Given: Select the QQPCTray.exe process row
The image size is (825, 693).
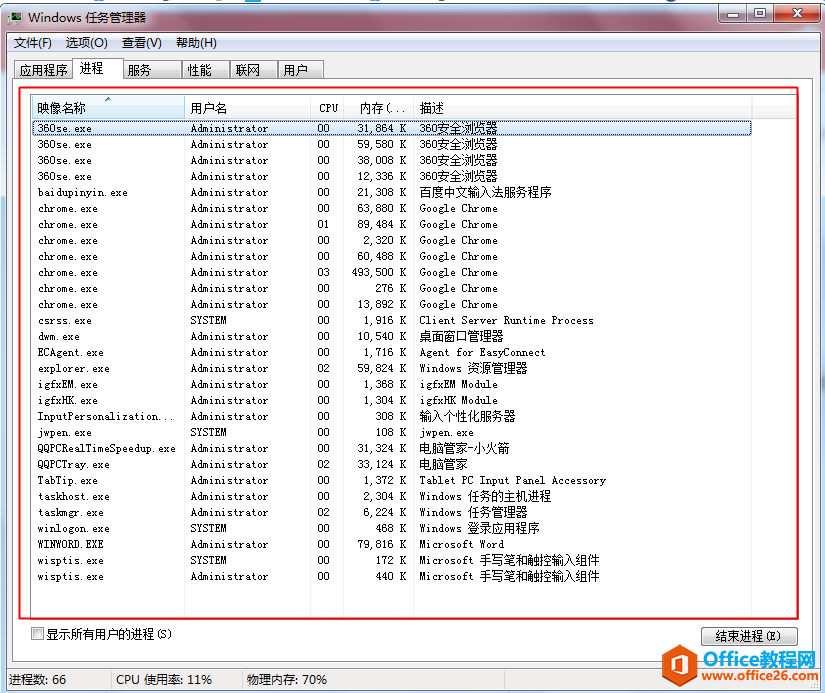Looking at the screenshot, I should tap(76, 464).
